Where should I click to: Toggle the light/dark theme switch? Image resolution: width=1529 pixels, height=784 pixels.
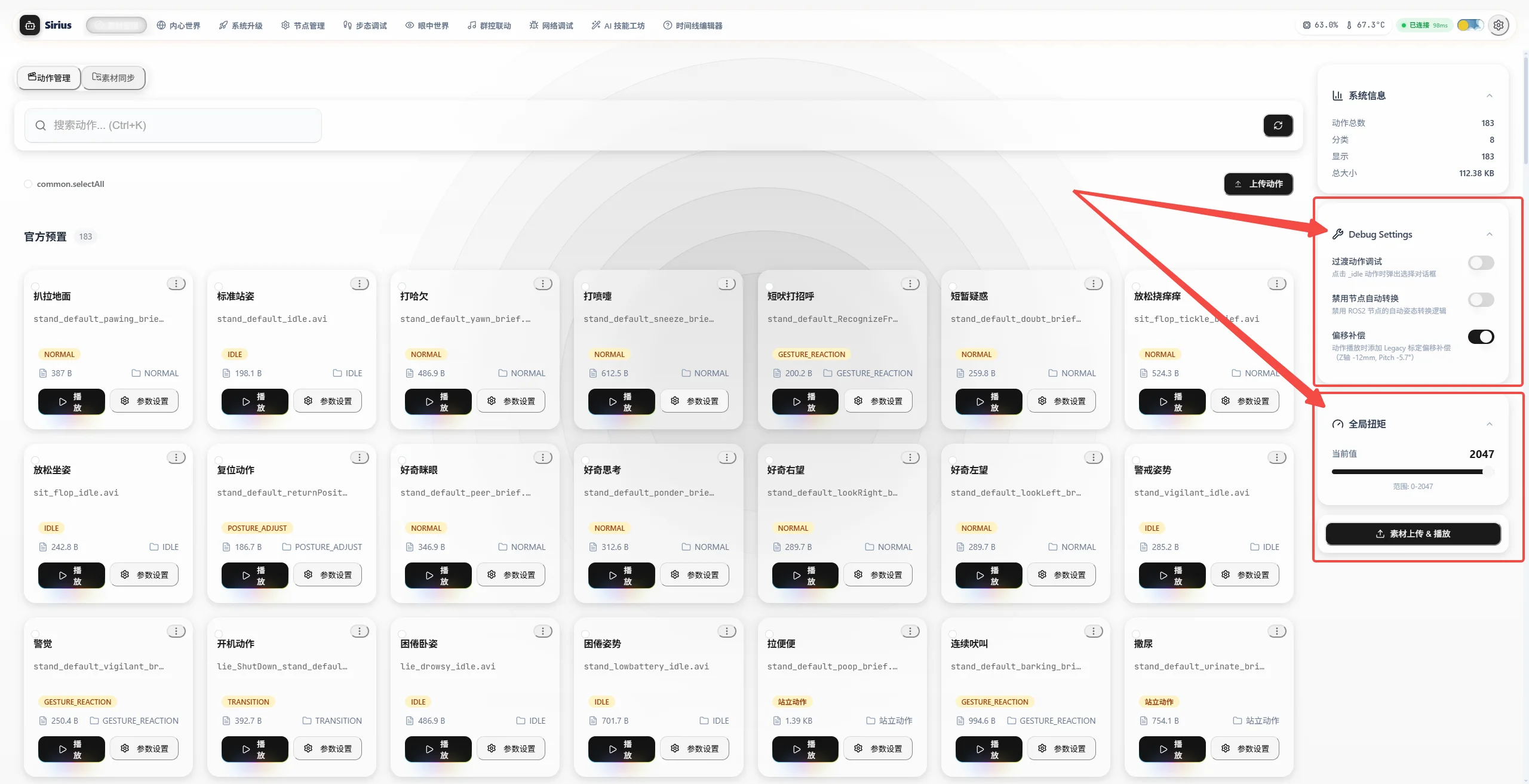click(1470, 25)
